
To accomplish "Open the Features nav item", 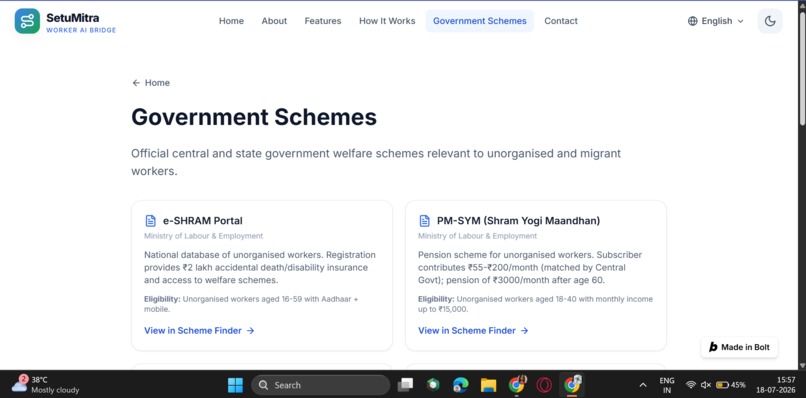I will click(x=323, y=21).
